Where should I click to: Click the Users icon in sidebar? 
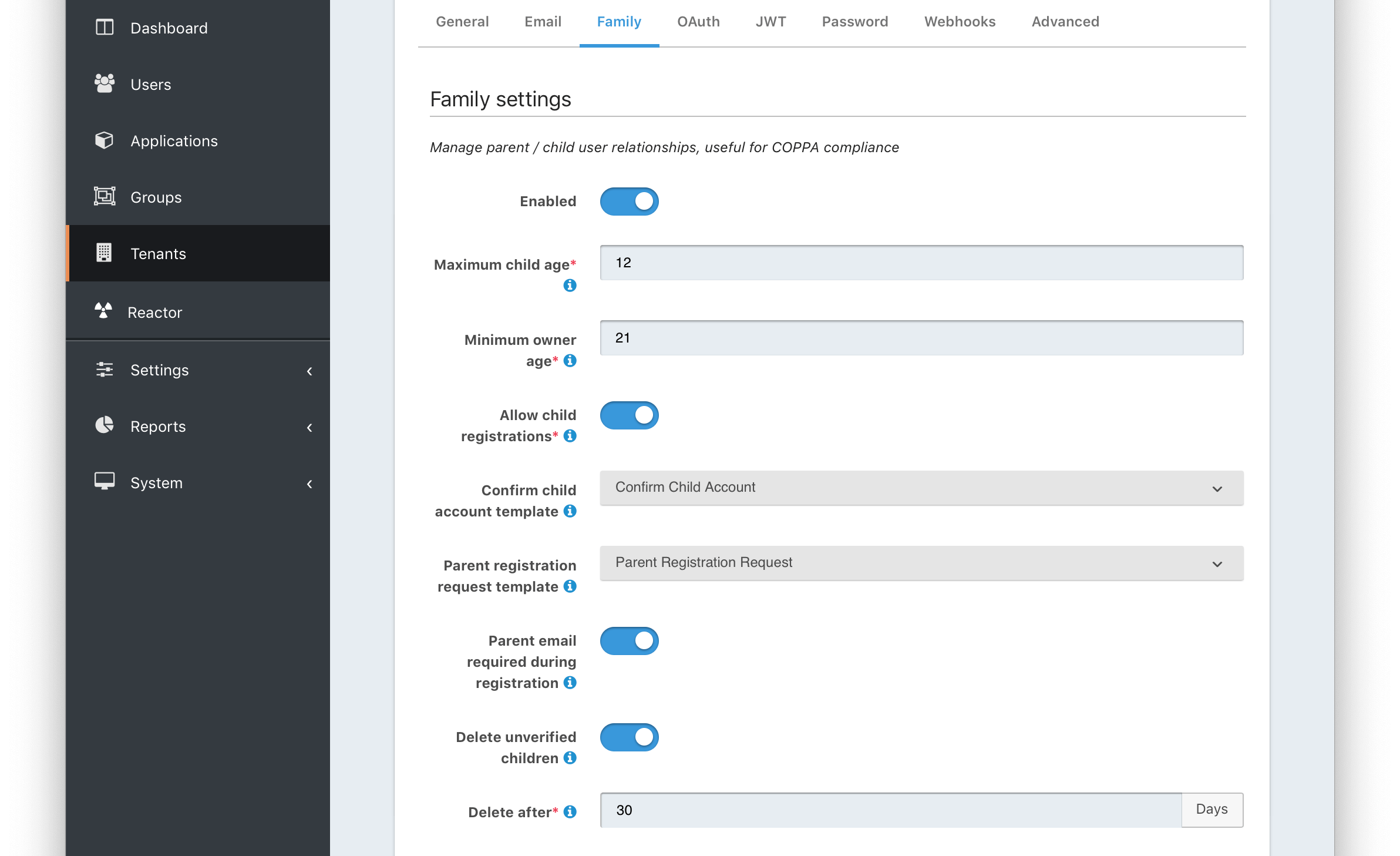(x=104, y=84)
